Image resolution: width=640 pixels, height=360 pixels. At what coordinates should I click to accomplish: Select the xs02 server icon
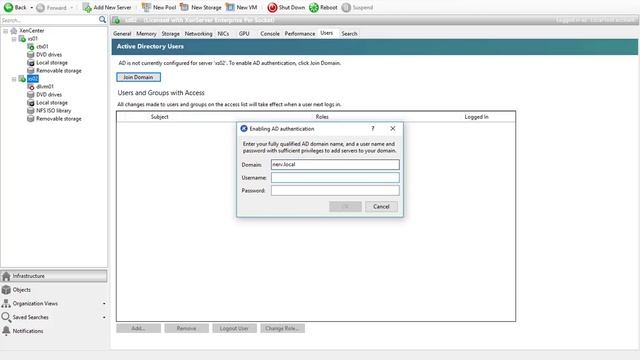(22, 79)
